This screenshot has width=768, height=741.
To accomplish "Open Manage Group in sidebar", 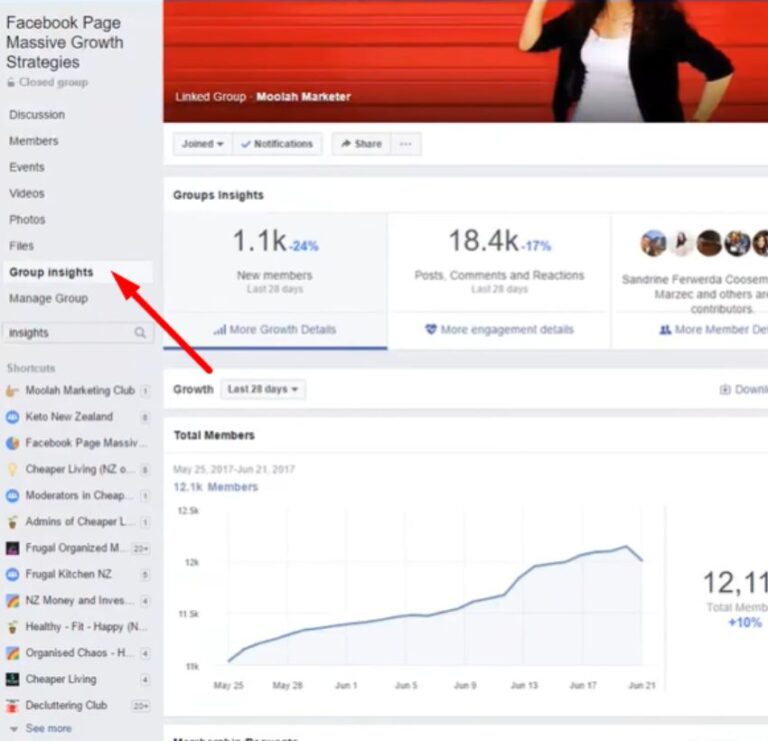I will [x=48, y=298].
